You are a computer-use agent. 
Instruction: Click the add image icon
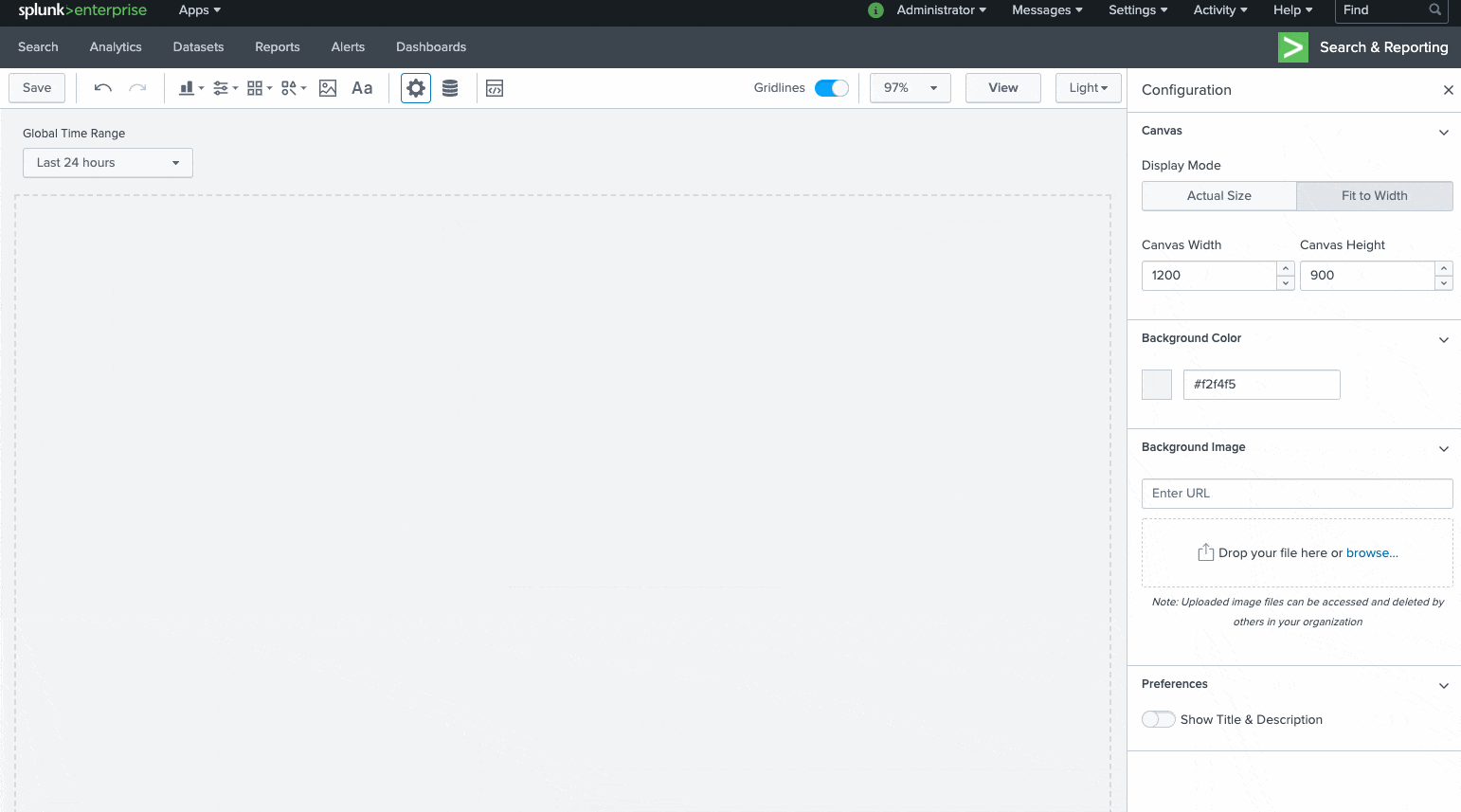[x=328, y=88]
